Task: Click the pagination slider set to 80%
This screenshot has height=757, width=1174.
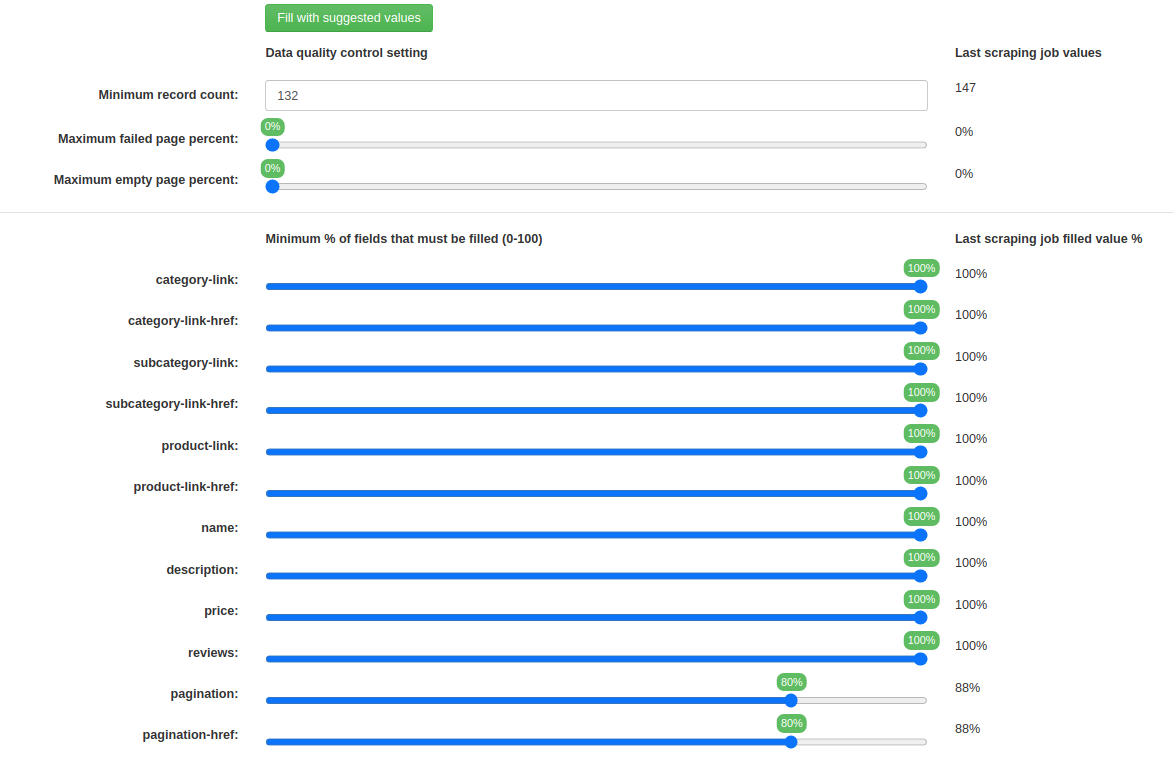Action: 791,700
